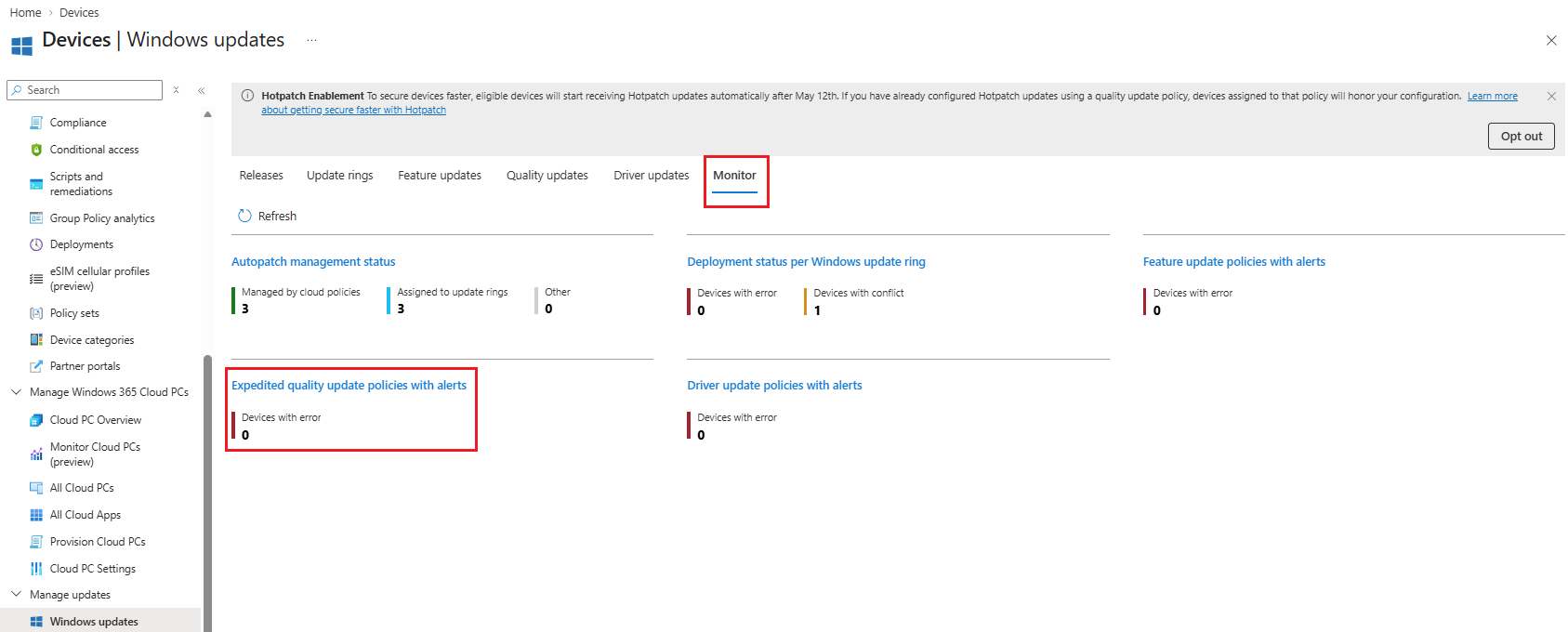The image size is (1568, 632).
Task: Open the ellipsis menu beside the page title
Action: (311, 40)
